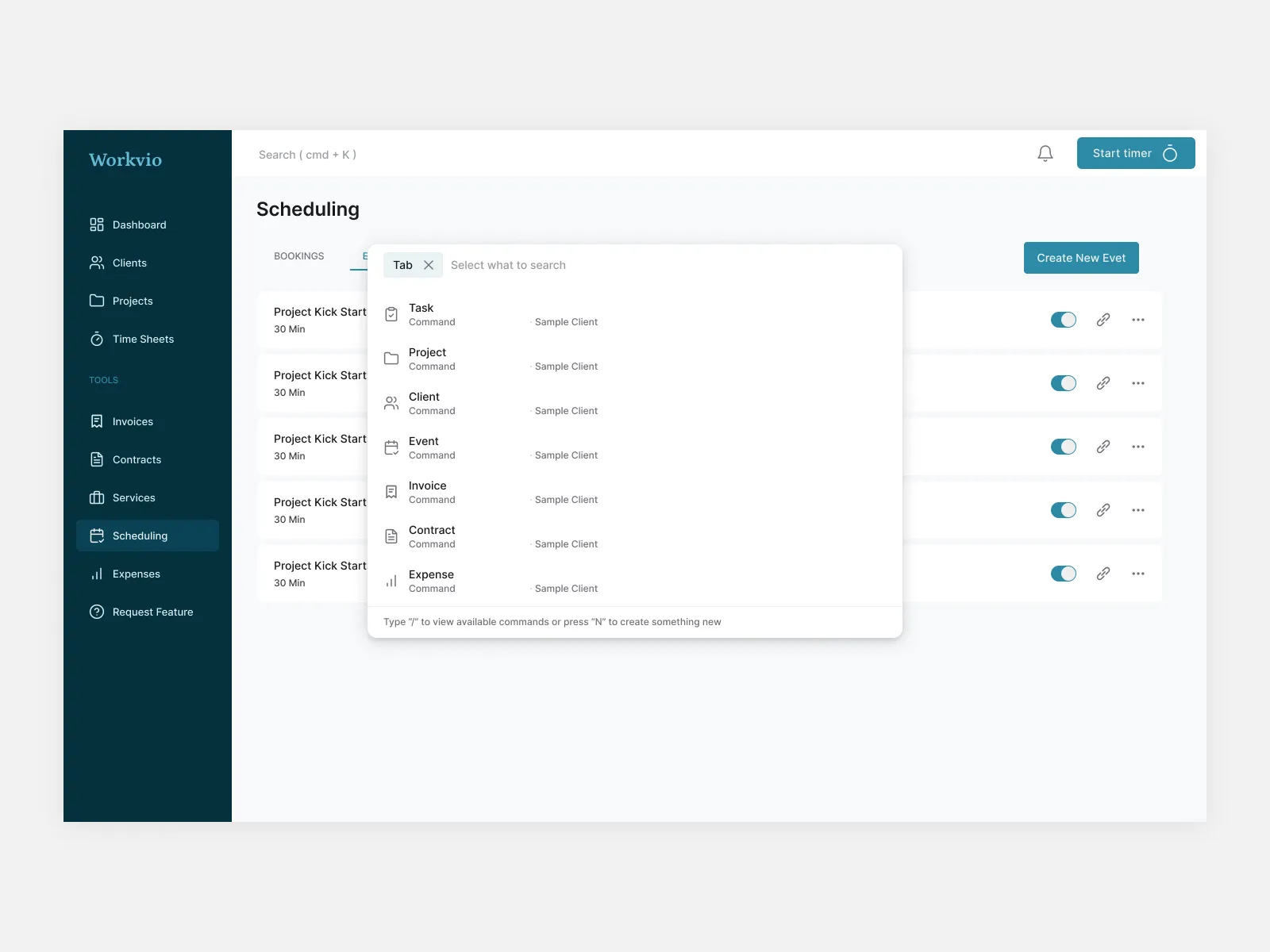Open Time Sheets via the stopwatch icon
Image resolution: width=1270 pixels, height=952 pixels.
point(97,339)
